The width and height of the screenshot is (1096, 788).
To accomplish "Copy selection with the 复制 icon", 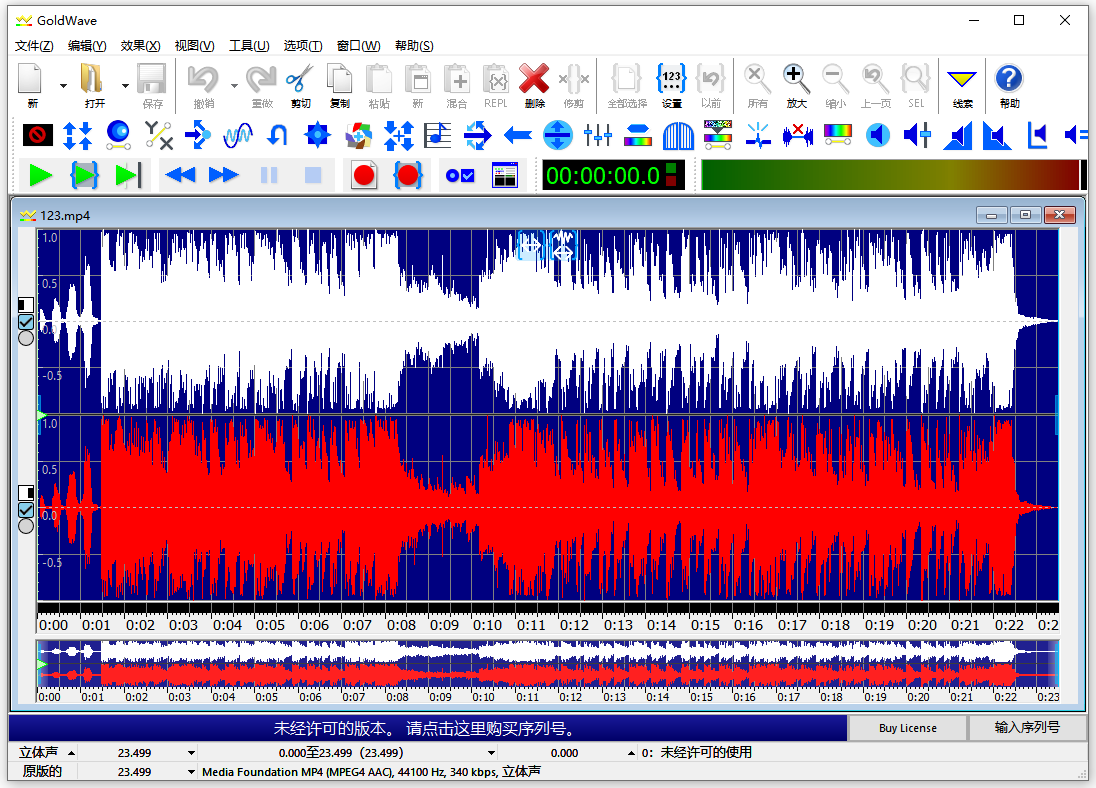I will 340,85.
